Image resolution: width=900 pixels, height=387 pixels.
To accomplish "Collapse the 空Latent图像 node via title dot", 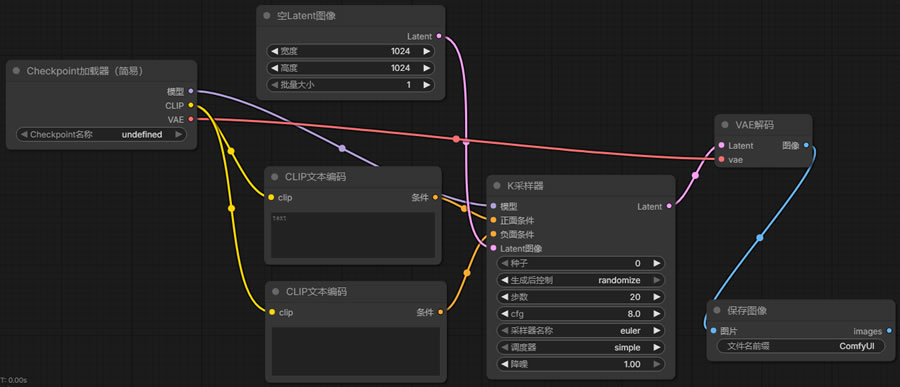I will coord(266,16).
